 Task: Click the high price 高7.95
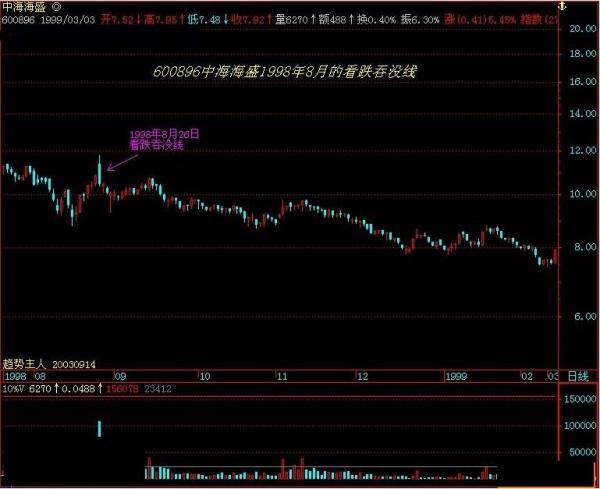[161, 20]
